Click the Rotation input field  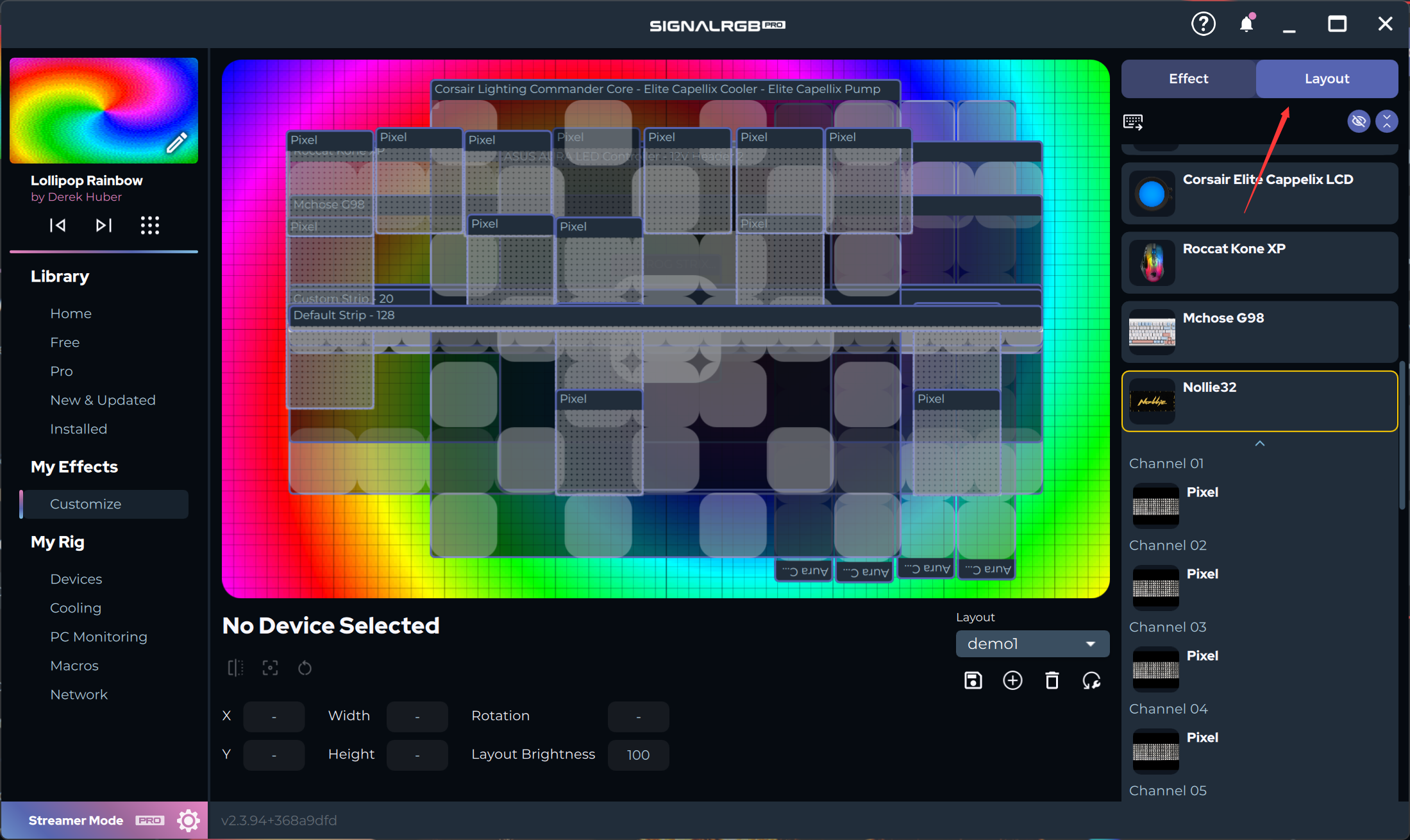tap(638, 716)
